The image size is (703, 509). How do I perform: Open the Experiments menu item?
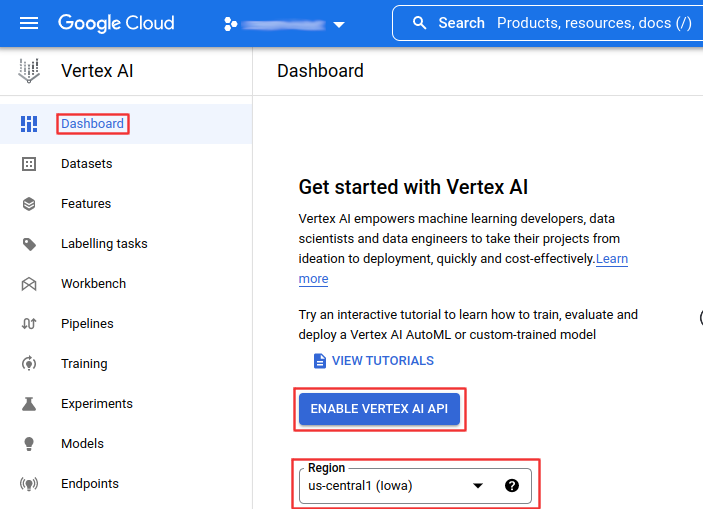97,404
